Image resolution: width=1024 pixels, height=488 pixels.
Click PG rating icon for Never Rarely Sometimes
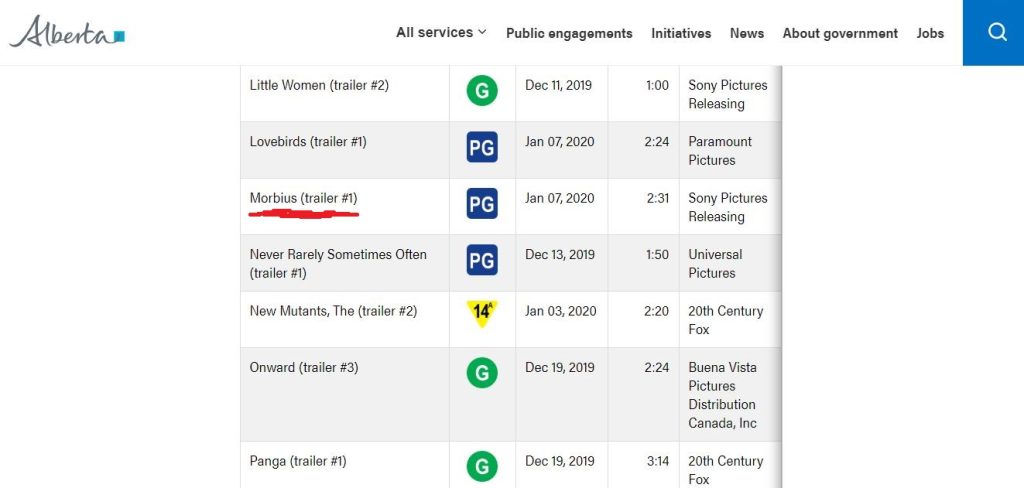click(482, 260)
